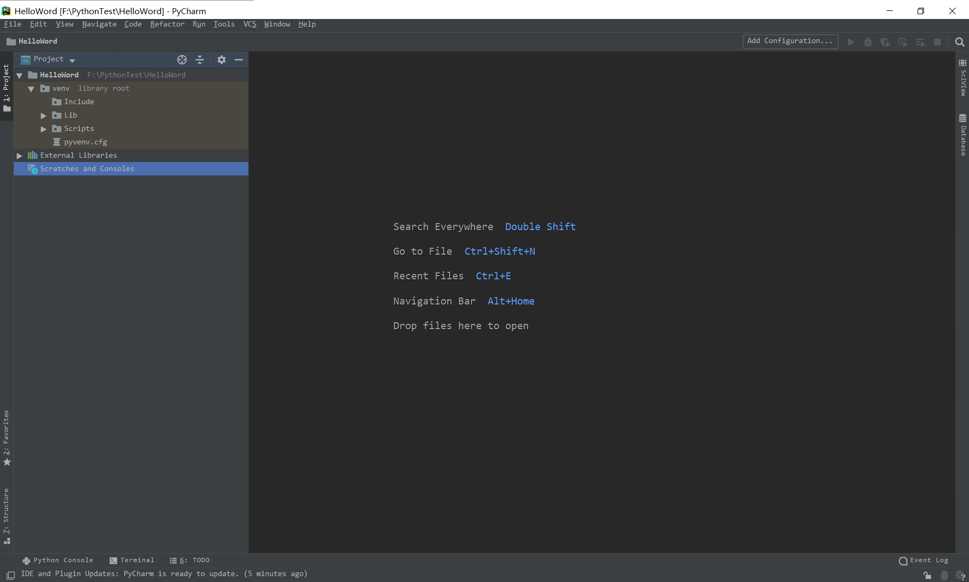Select External Libraries in tree
This screenshot has width=969, height=582.
coord(131,155)
